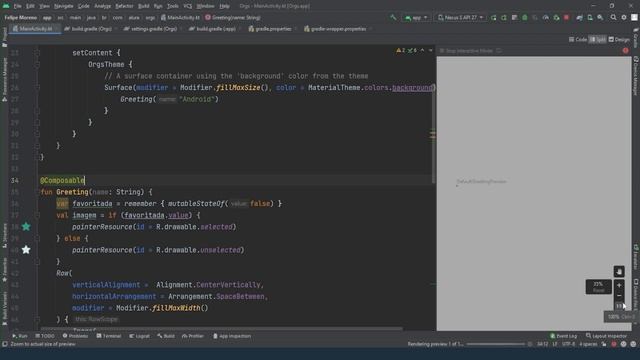Image resolution: width=640 pixels, height=360 pixels.
Task: Switch editor to Code view
Action: point(578,40)
